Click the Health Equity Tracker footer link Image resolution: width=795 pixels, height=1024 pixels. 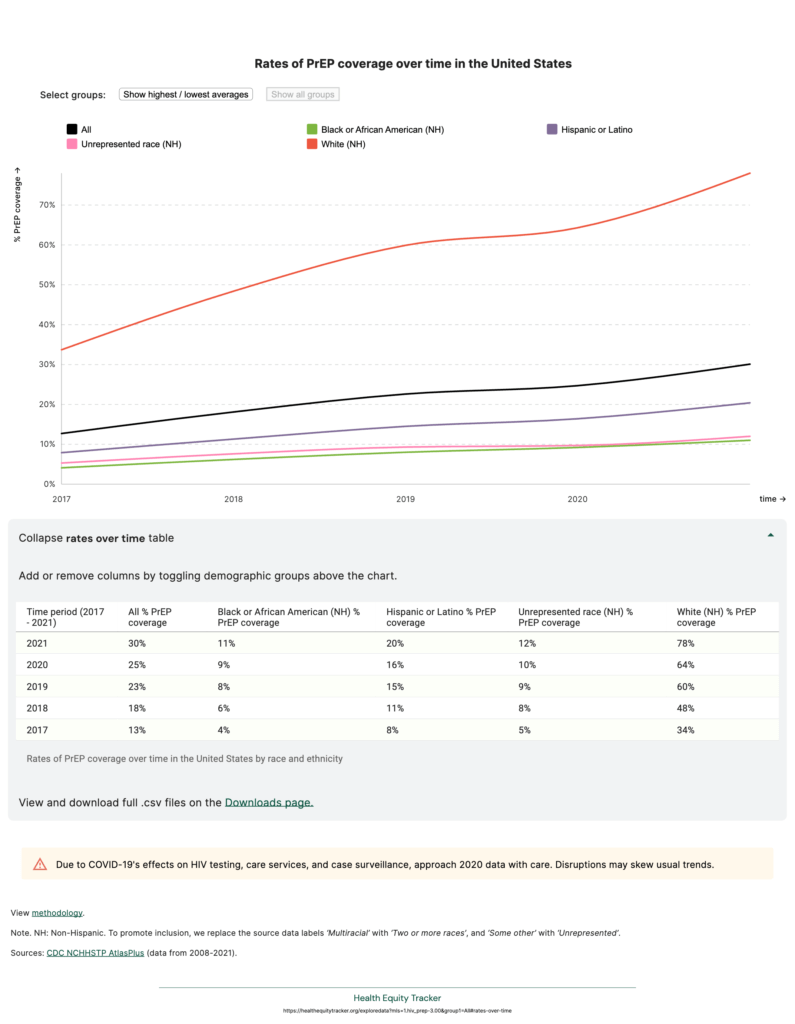pos(397,998)
